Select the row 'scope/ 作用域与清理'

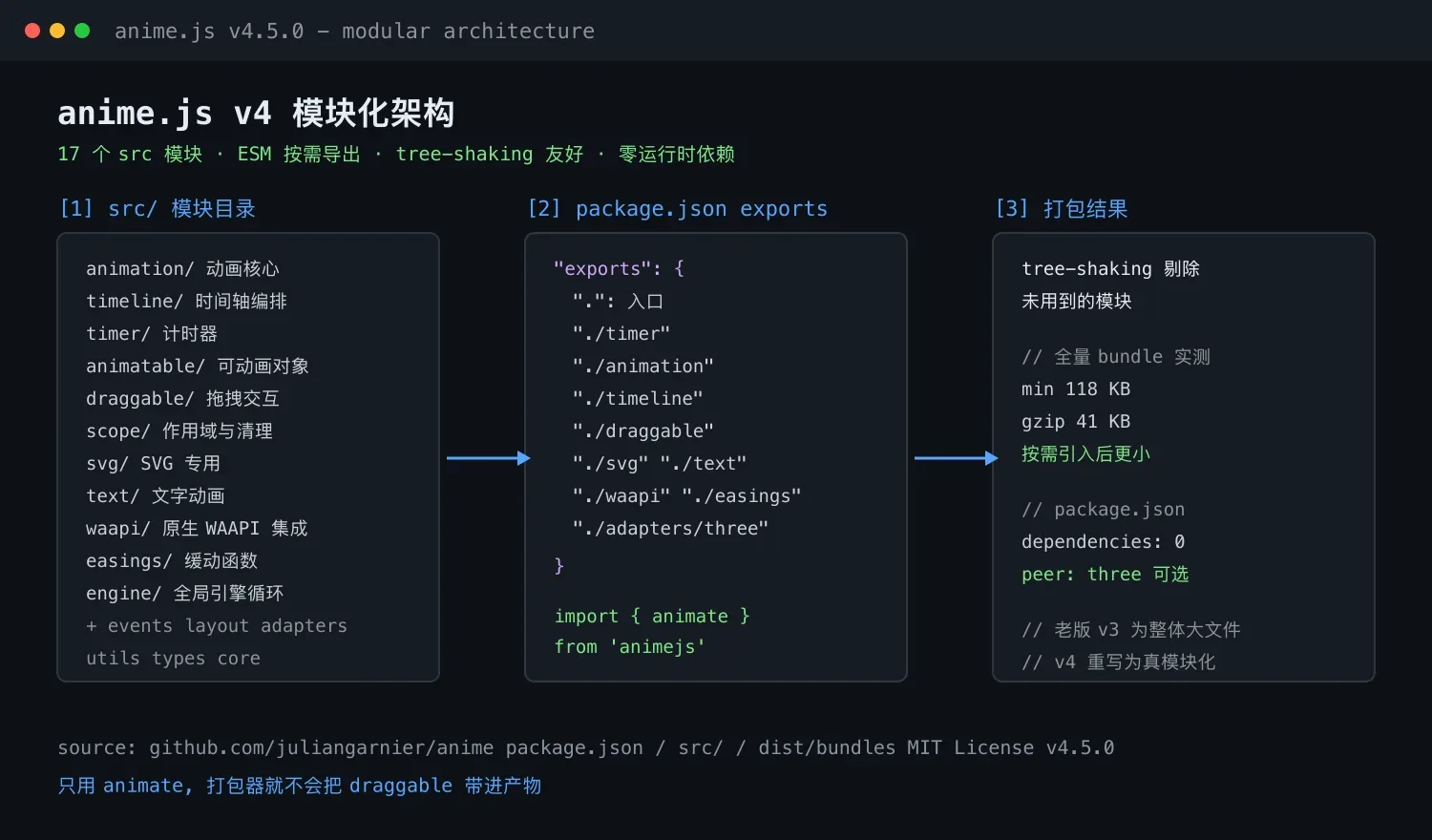click(x=179, y=430)
